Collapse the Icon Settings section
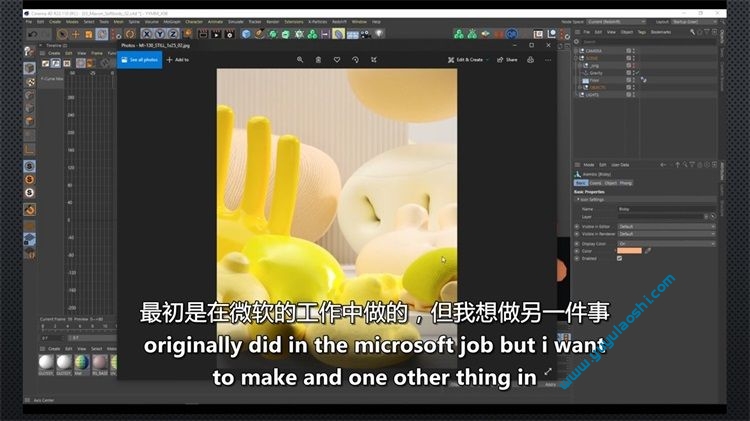This screenshot has height=421, width=750. click(x=578, y=199)
